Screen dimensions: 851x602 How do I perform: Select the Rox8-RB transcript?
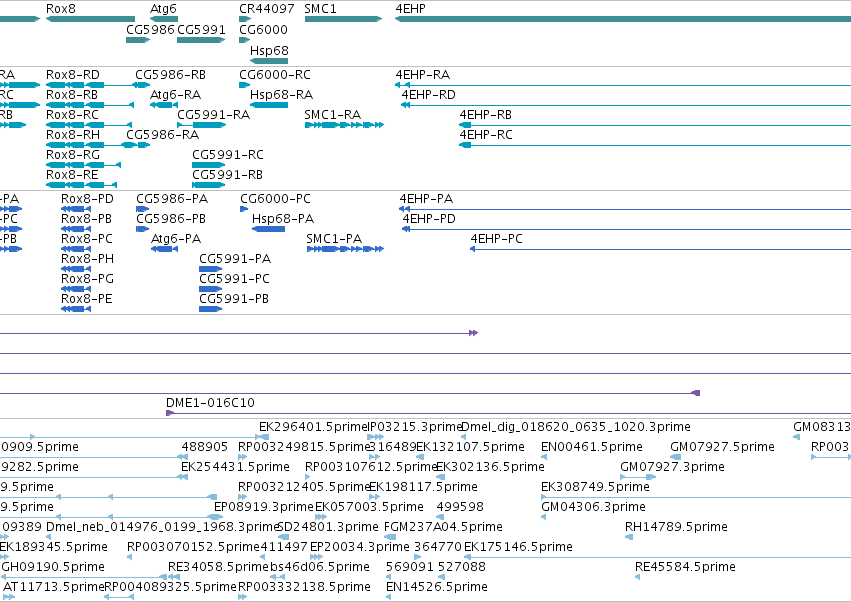coord(90,105)
